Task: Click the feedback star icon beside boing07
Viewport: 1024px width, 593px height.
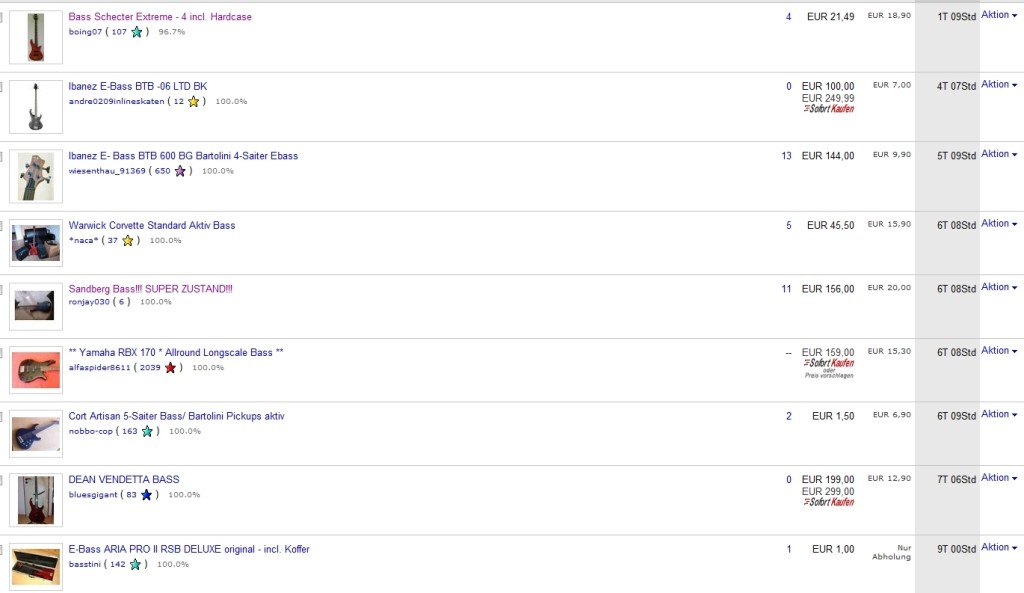Action: coord(136,32)
